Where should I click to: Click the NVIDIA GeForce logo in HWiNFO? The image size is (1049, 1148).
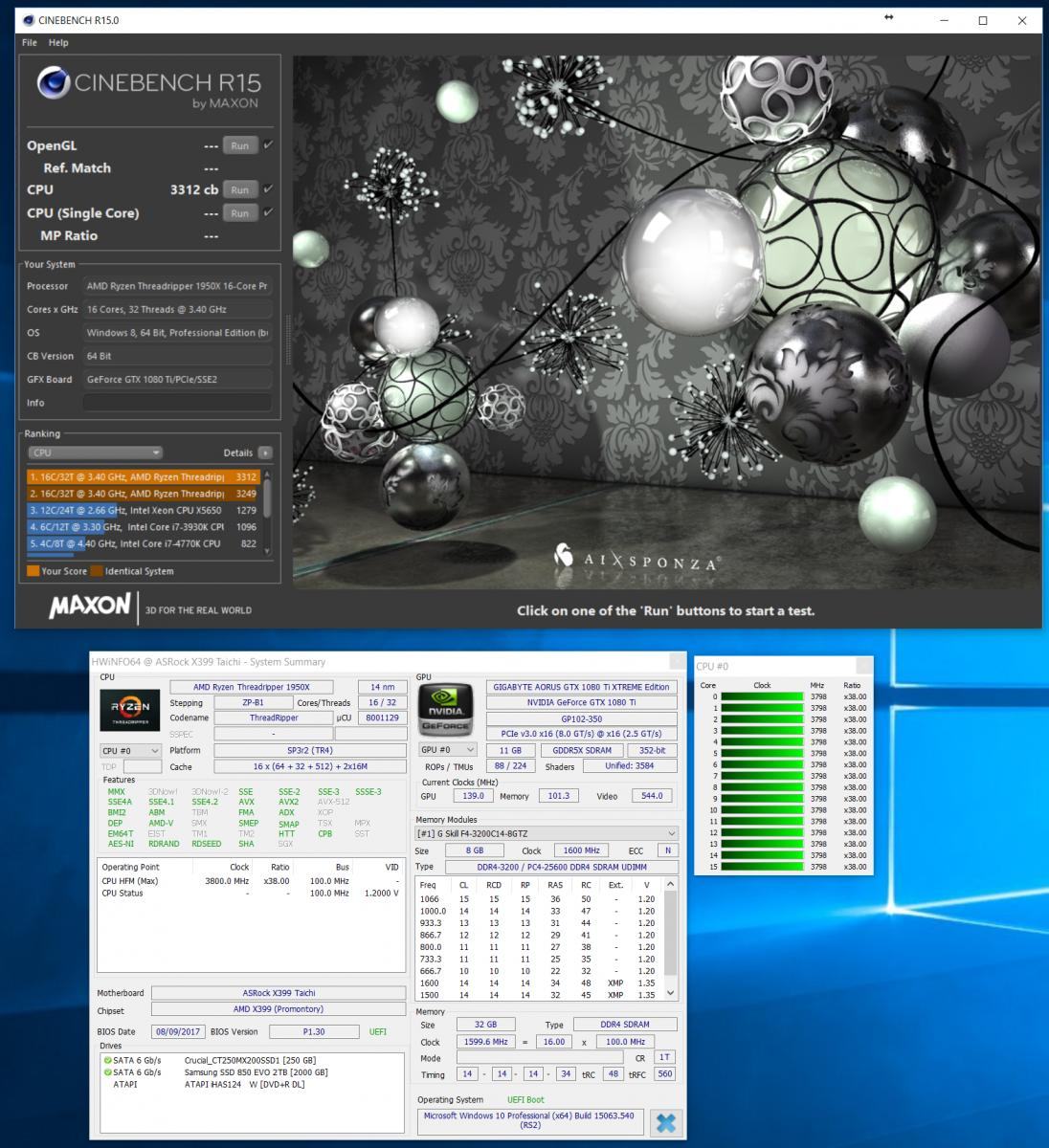coord(445,711)
